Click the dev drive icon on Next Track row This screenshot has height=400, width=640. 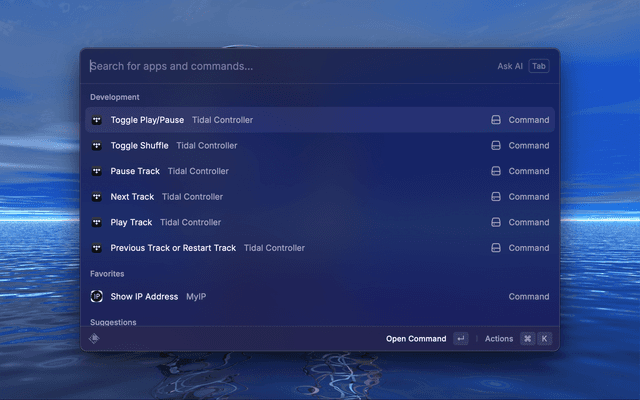click(495, 197)
